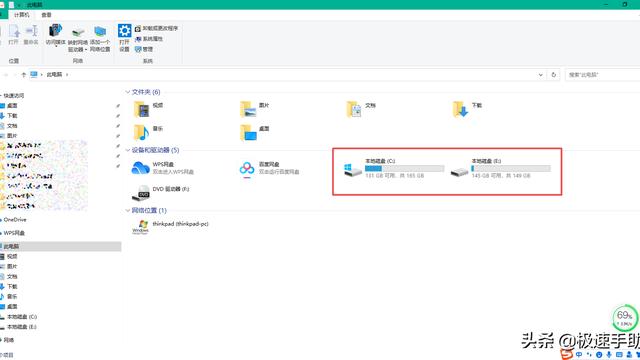Image resolution: width=640 pixels, height=360 pixels.
Task: Select the 文档 folder in the main pane
Action: (x=361, y=109)
